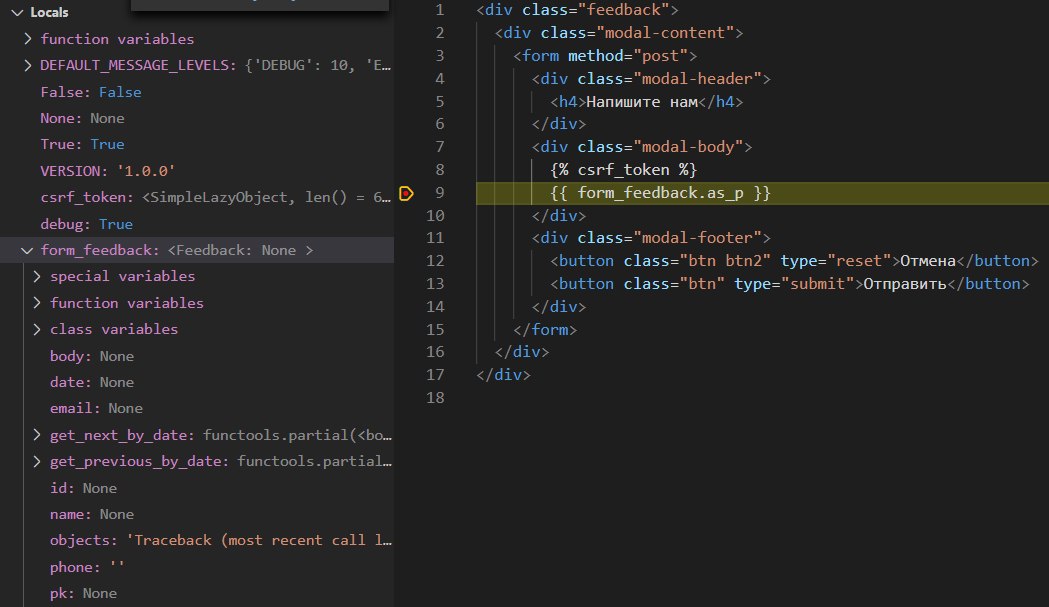Collapse the form_feedback variable chevron

coord(27,250)
